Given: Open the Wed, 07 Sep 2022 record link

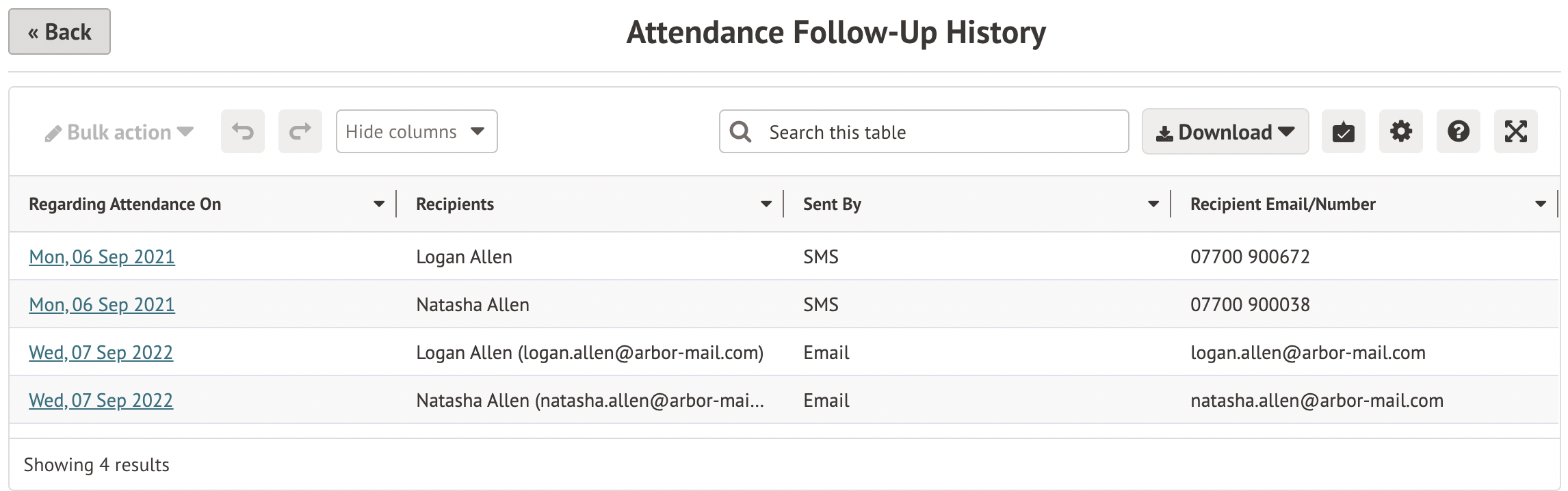Looking at the screenshot, I should click(x=101, y=353).
